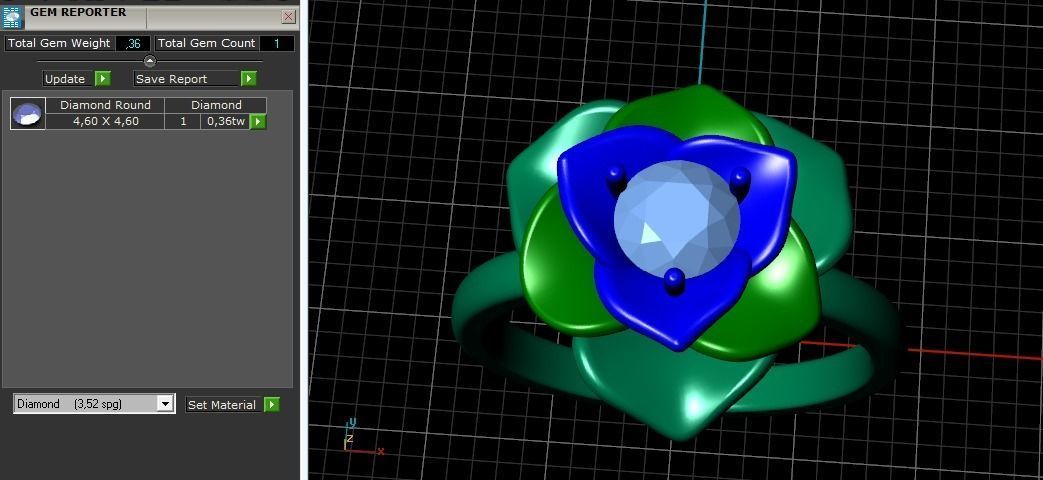This screenshot has height=480, width=1043.
Task: Select the 'Diamond' material header cell
Action: click(216, 105)
